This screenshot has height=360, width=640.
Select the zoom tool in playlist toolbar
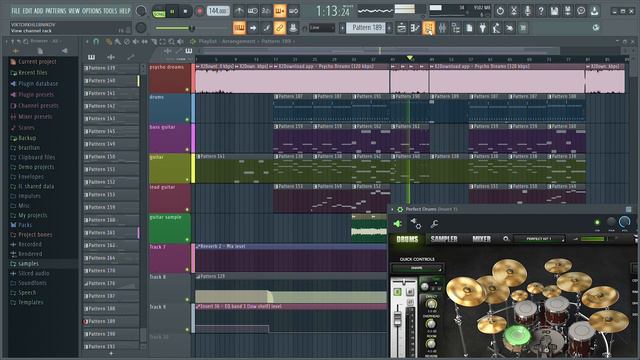point(171,41)
